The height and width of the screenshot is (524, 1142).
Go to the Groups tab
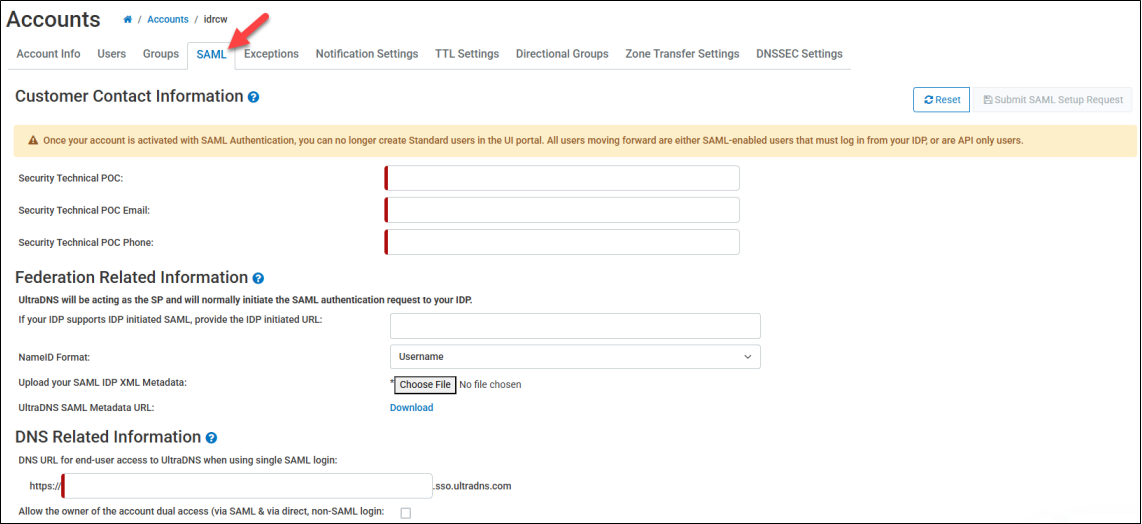click(x=161, y=54)
